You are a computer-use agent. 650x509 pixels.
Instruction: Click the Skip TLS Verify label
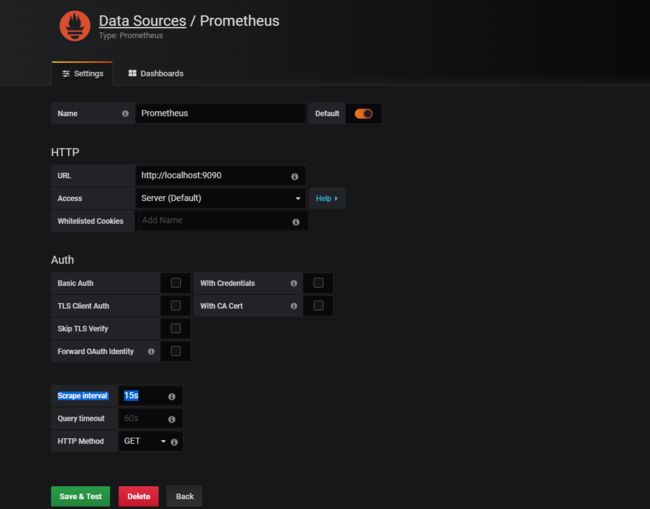(x=82, y=329)
